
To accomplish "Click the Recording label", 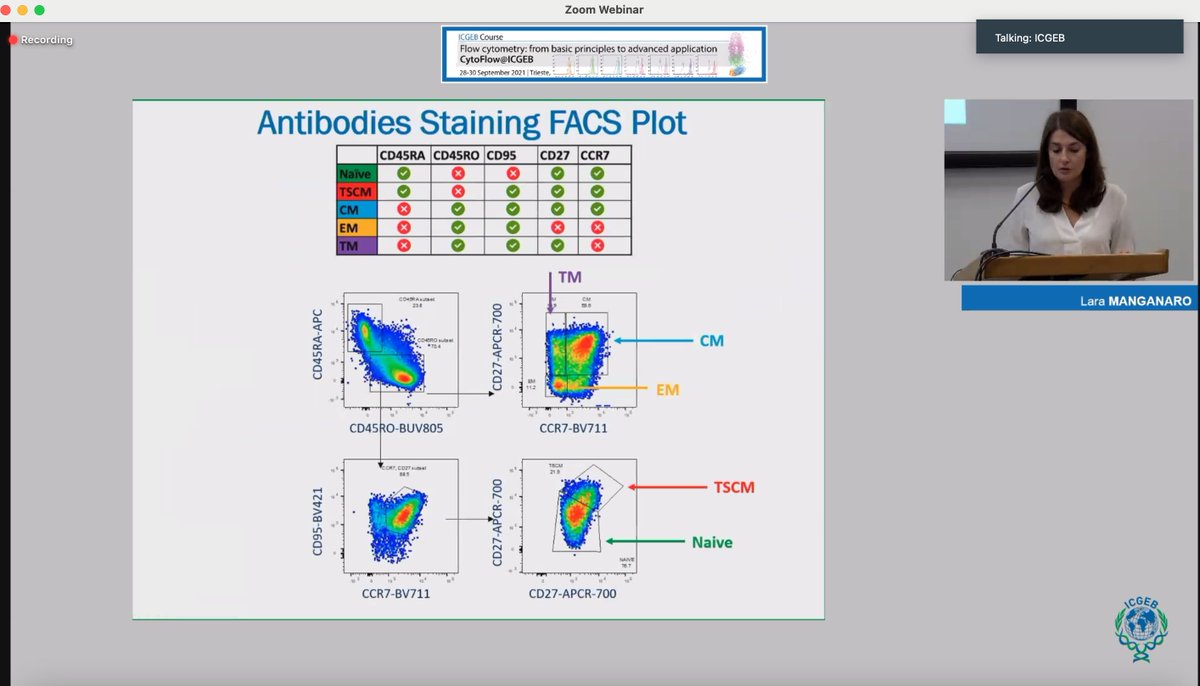I will pos(47,40).
